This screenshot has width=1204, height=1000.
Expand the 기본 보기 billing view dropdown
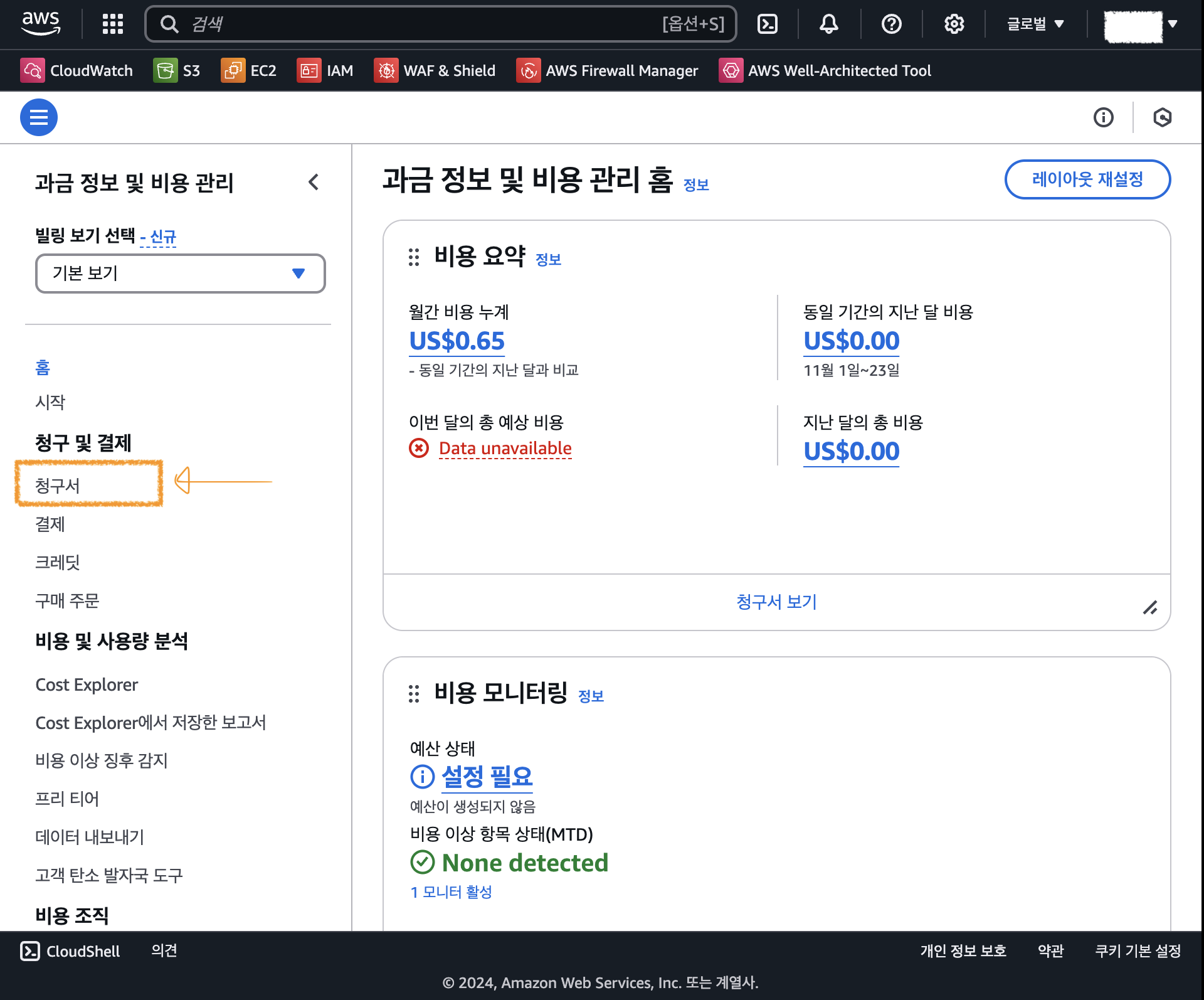pos(180,274)
